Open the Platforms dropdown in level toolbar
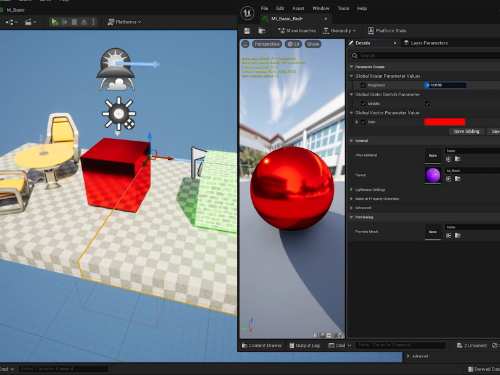500x375 pixels. coord(124,22)
